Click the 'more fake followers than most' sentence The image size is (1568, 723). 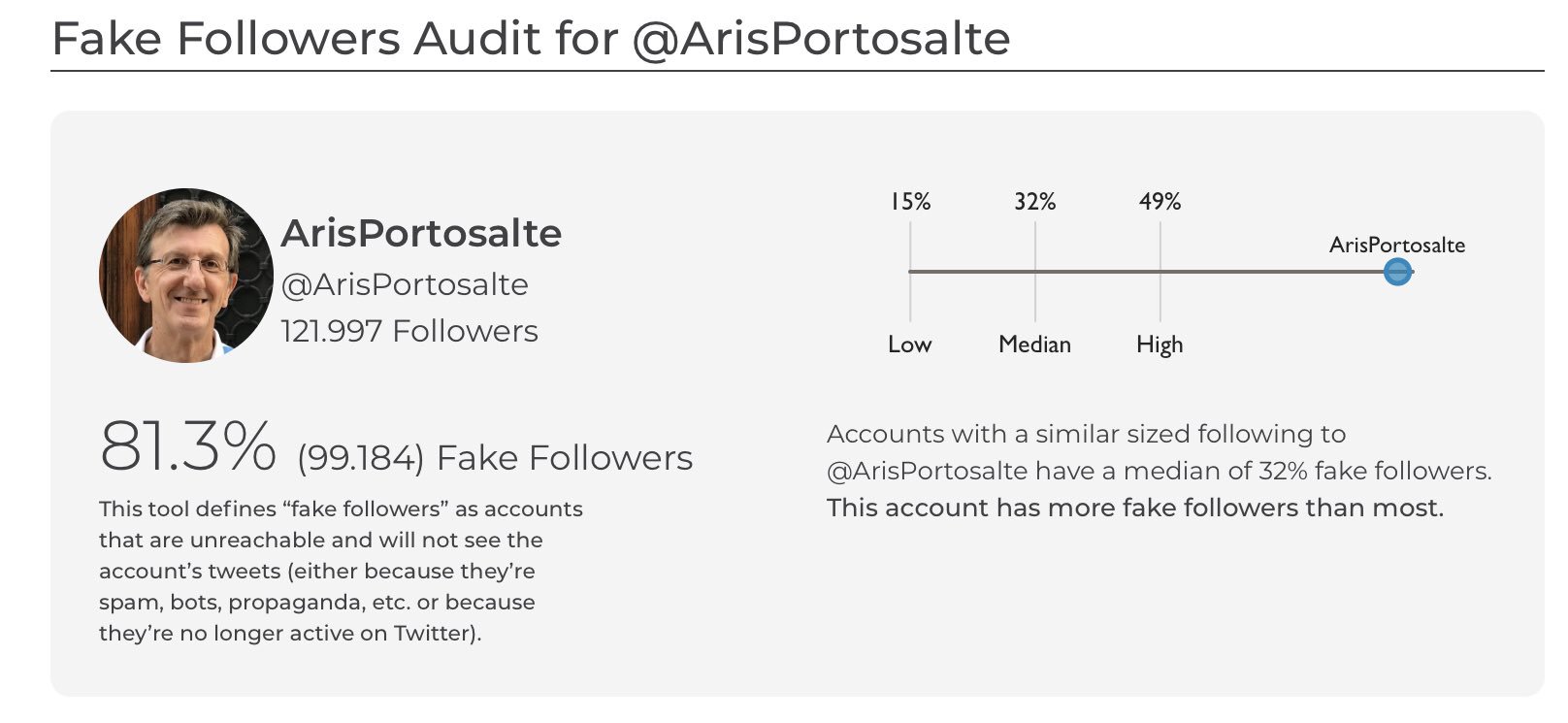click(x=1134, y=508)
